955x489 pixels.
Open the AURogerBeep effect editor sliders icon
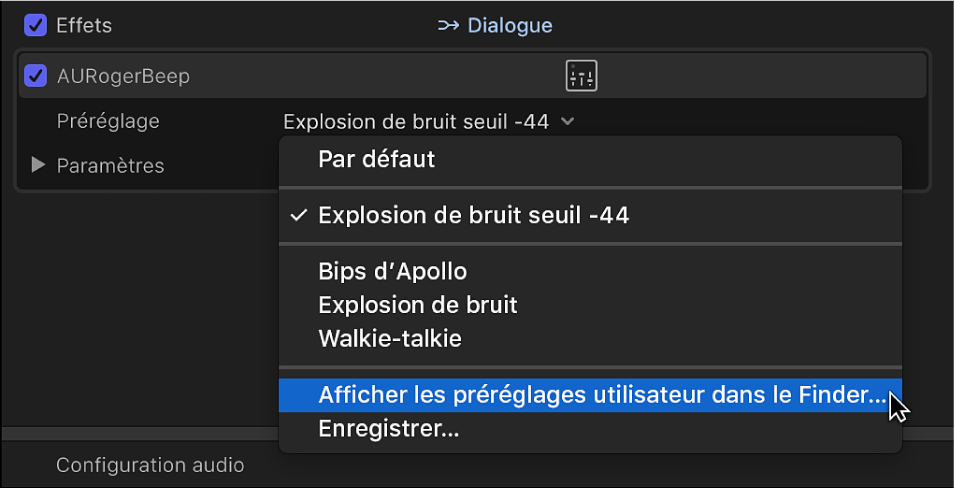pyautogui.click(x=581, y=76)
